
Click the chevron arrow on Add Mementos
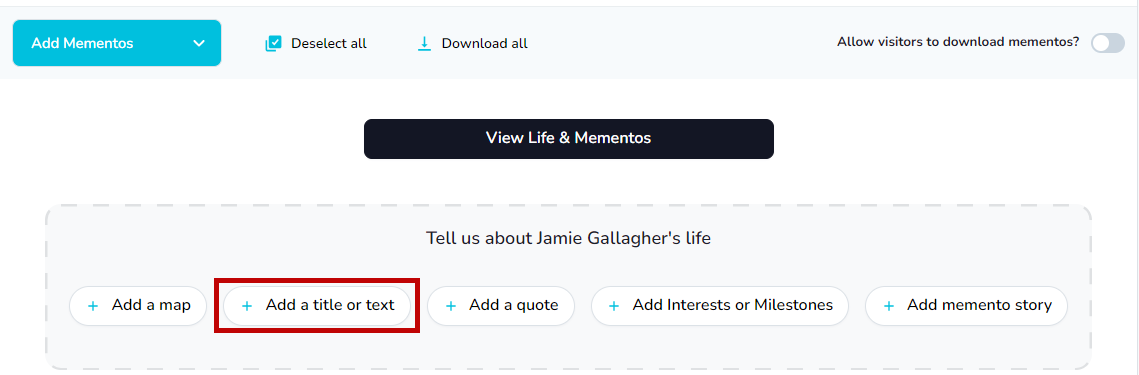199,44
